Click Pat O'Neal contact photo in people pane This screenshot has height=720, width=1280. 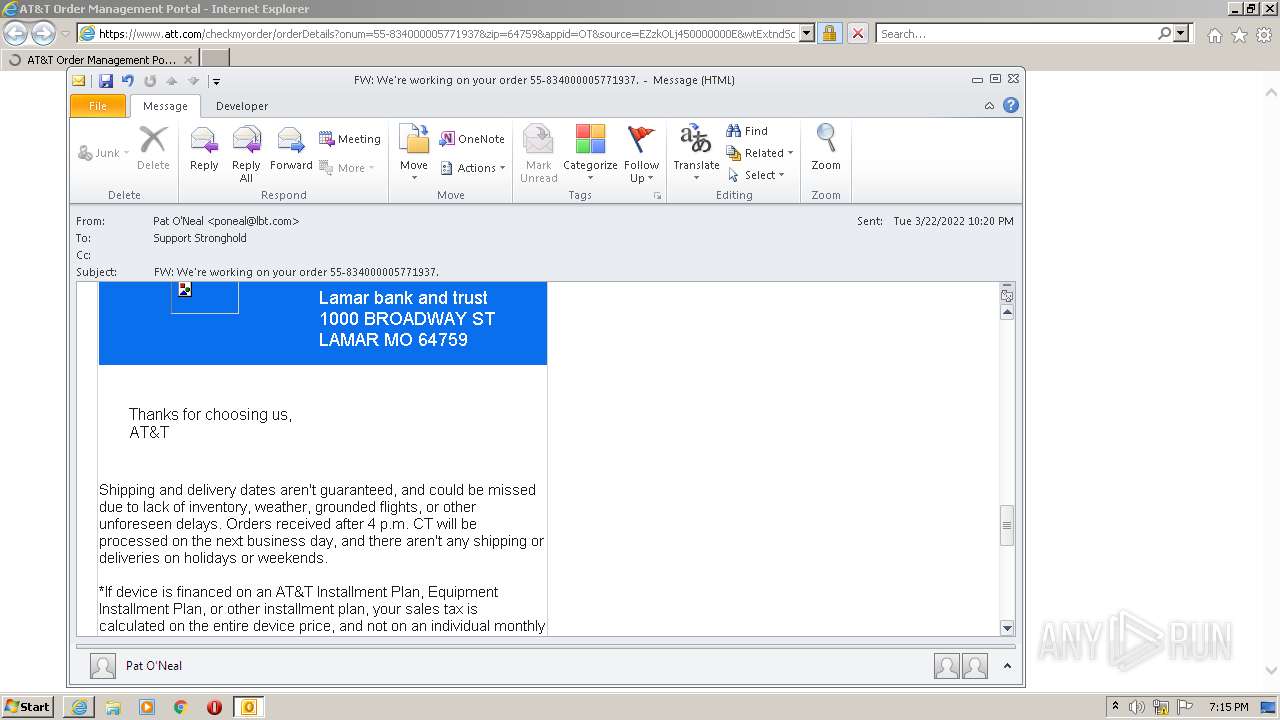click(102, 666)
